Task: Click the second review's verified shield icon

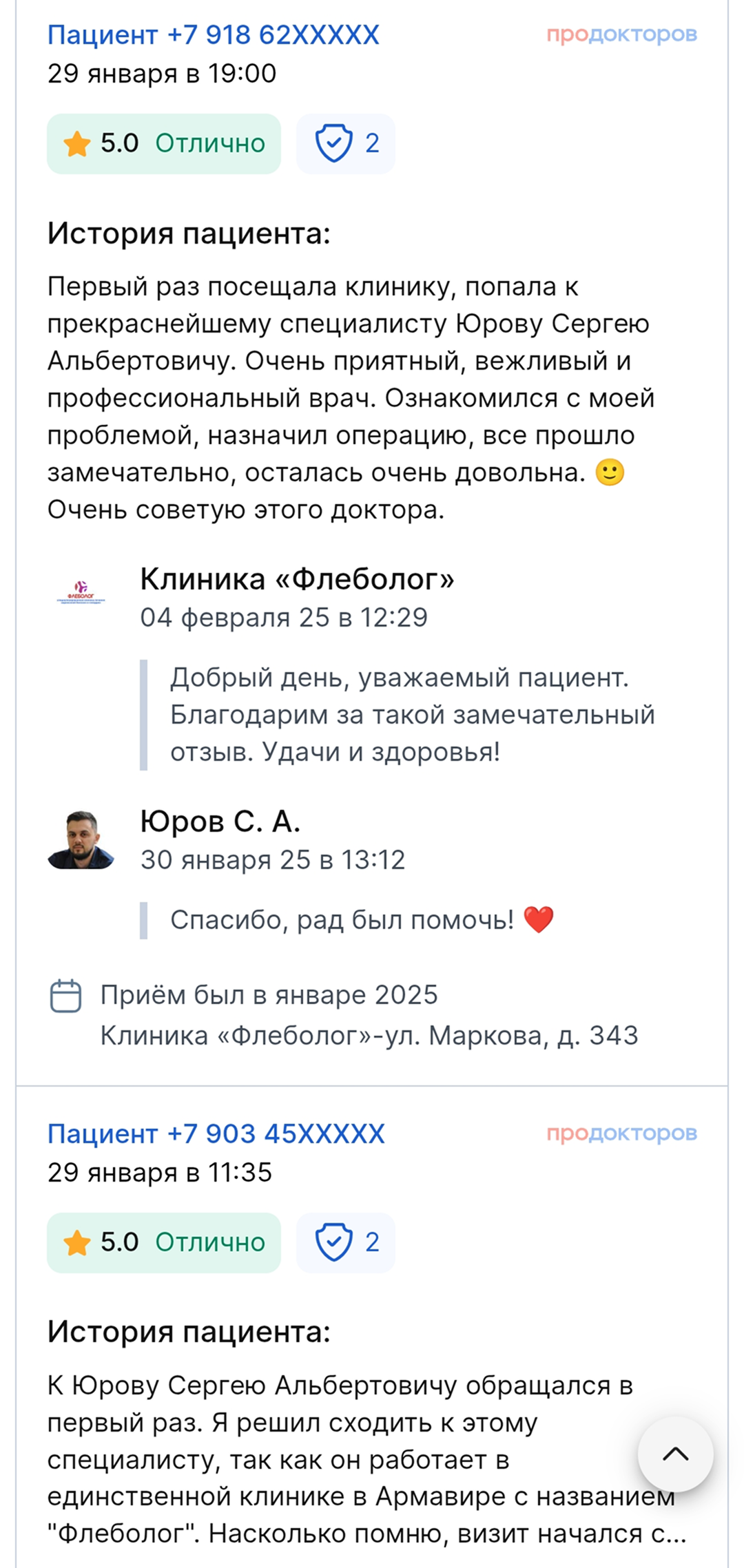Action: (x=334, y=1242)
